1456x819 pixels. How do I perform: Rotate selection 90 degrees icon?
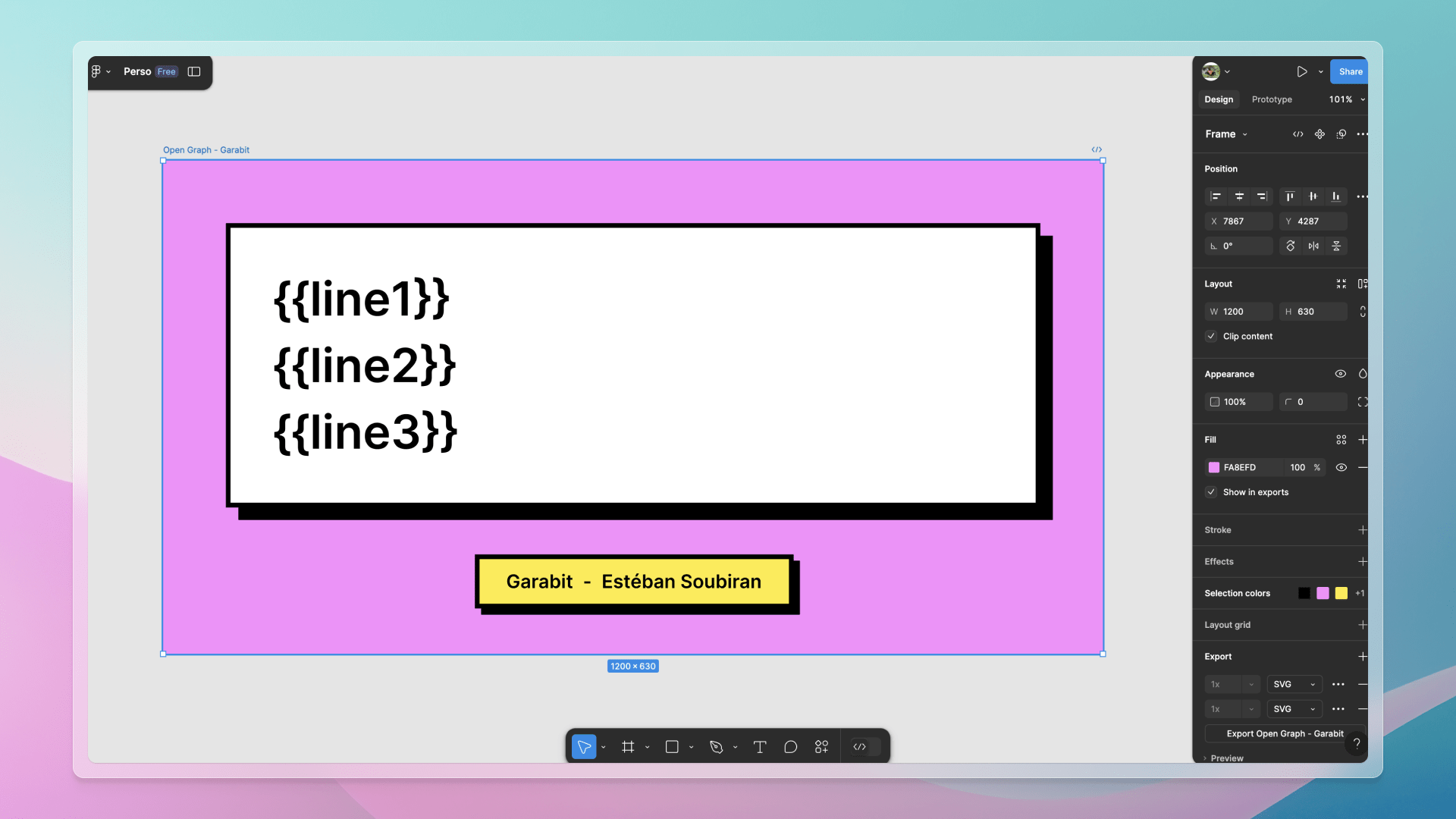[1290, 246]
